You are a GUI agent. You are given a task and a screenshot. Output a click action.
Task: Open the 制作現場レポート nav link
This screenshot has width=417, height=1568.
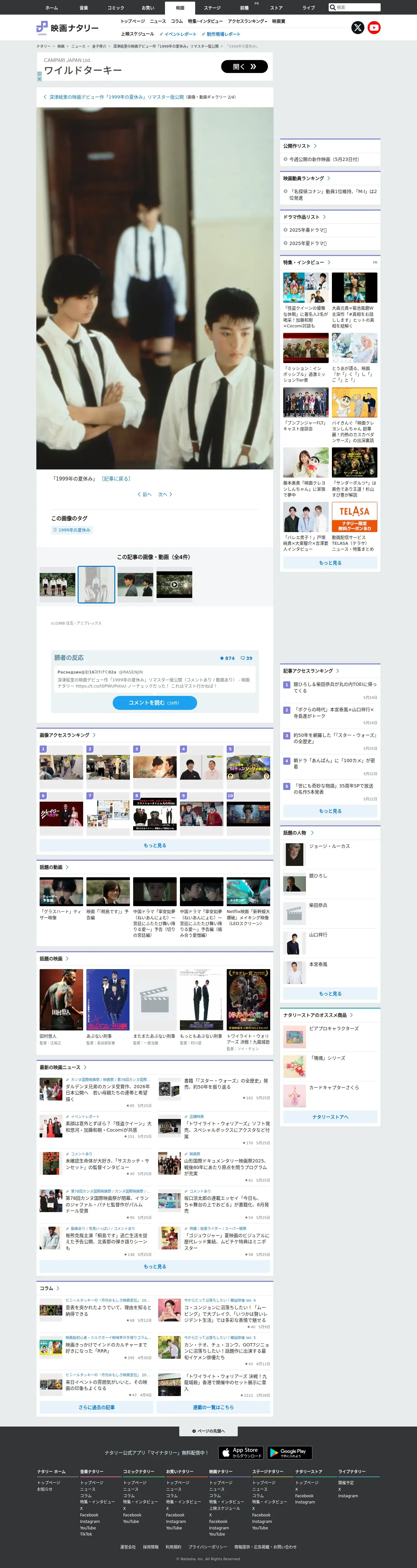(x=221, y=34)
